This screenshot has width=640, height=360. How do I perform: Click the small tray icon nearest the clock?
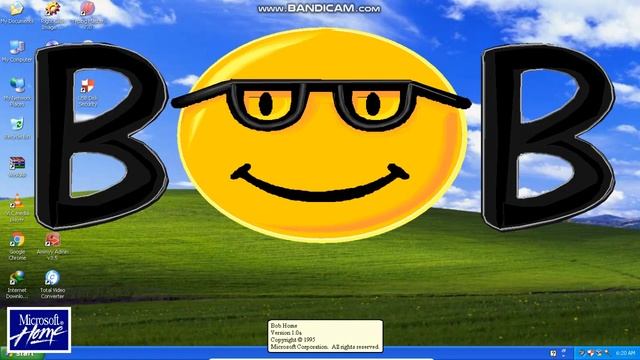[607, 352]
